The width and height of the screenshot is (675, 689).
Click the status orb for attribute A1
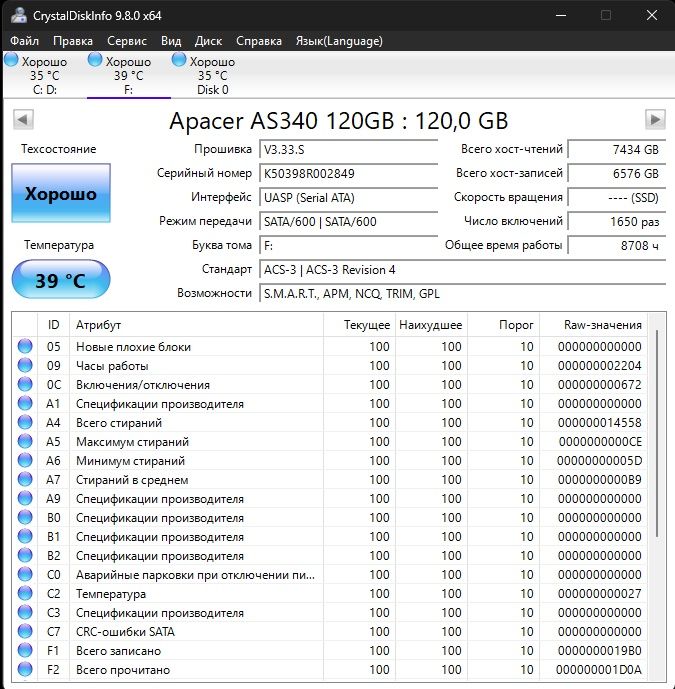[25, 403]
